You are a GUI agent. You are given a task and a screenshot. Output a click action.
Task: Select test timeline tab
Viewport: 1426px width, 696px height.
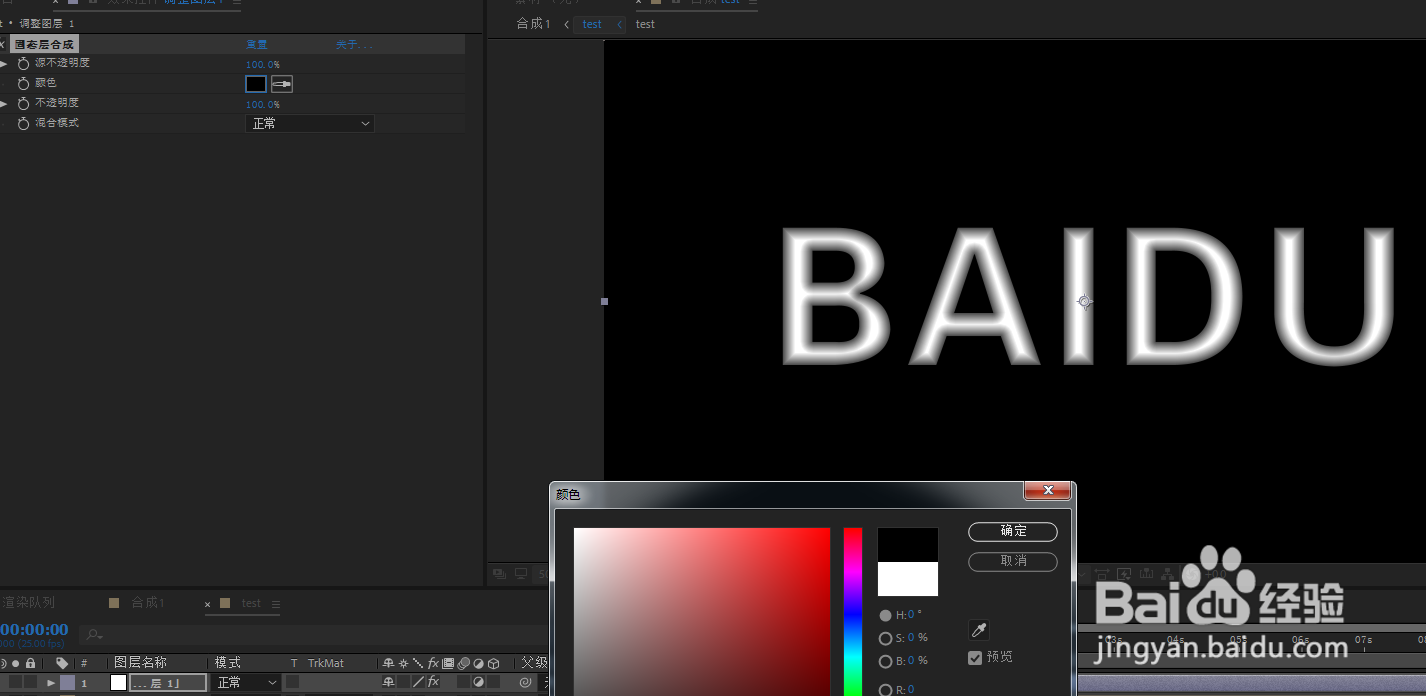(251, 604)
